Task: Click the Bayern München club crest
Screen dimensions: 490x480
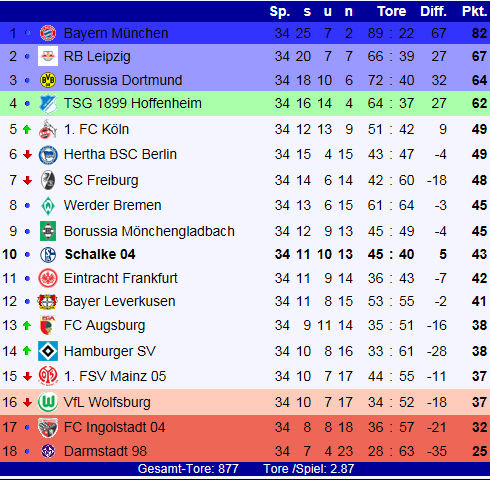Action: pyautogui.click(x=48, y=33)
